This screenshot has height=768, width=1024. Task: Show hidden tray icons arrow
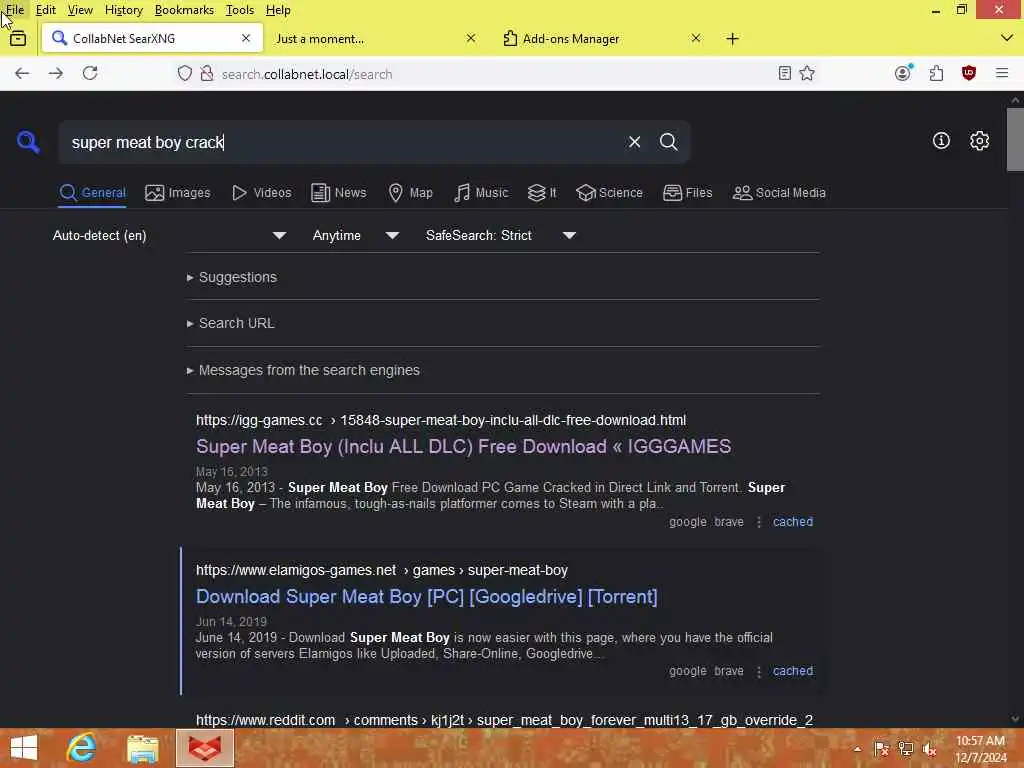click(x=857, y=749)
